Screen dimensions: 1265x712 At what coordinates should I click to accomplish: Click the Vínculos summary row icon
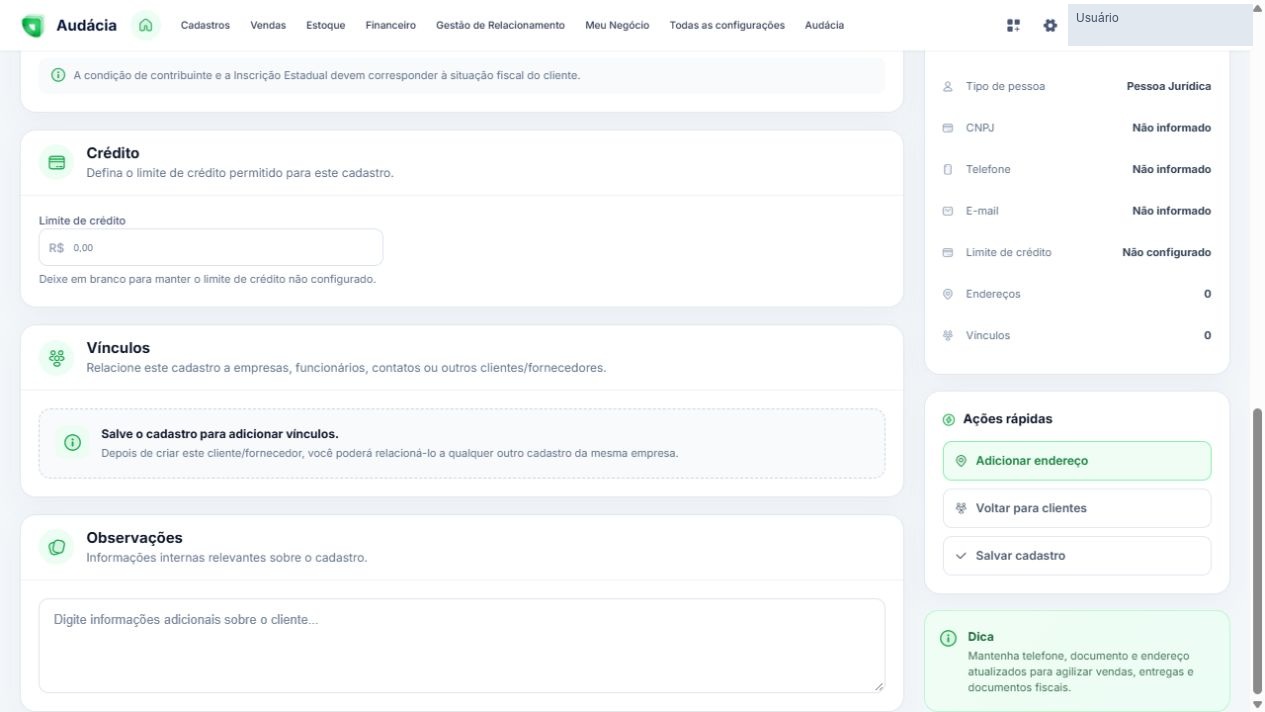[x=948, y=336]
